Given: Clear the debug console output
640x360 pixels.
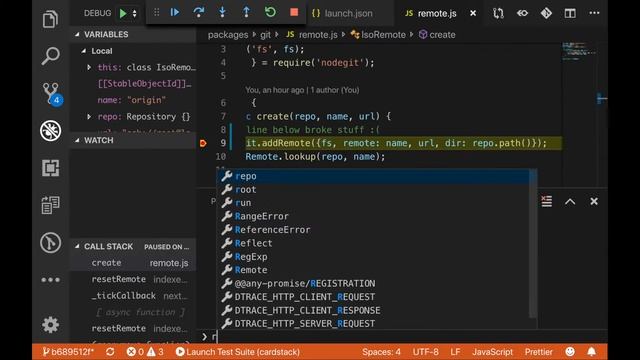Looking at the screenshot, I should pos(547,201).
